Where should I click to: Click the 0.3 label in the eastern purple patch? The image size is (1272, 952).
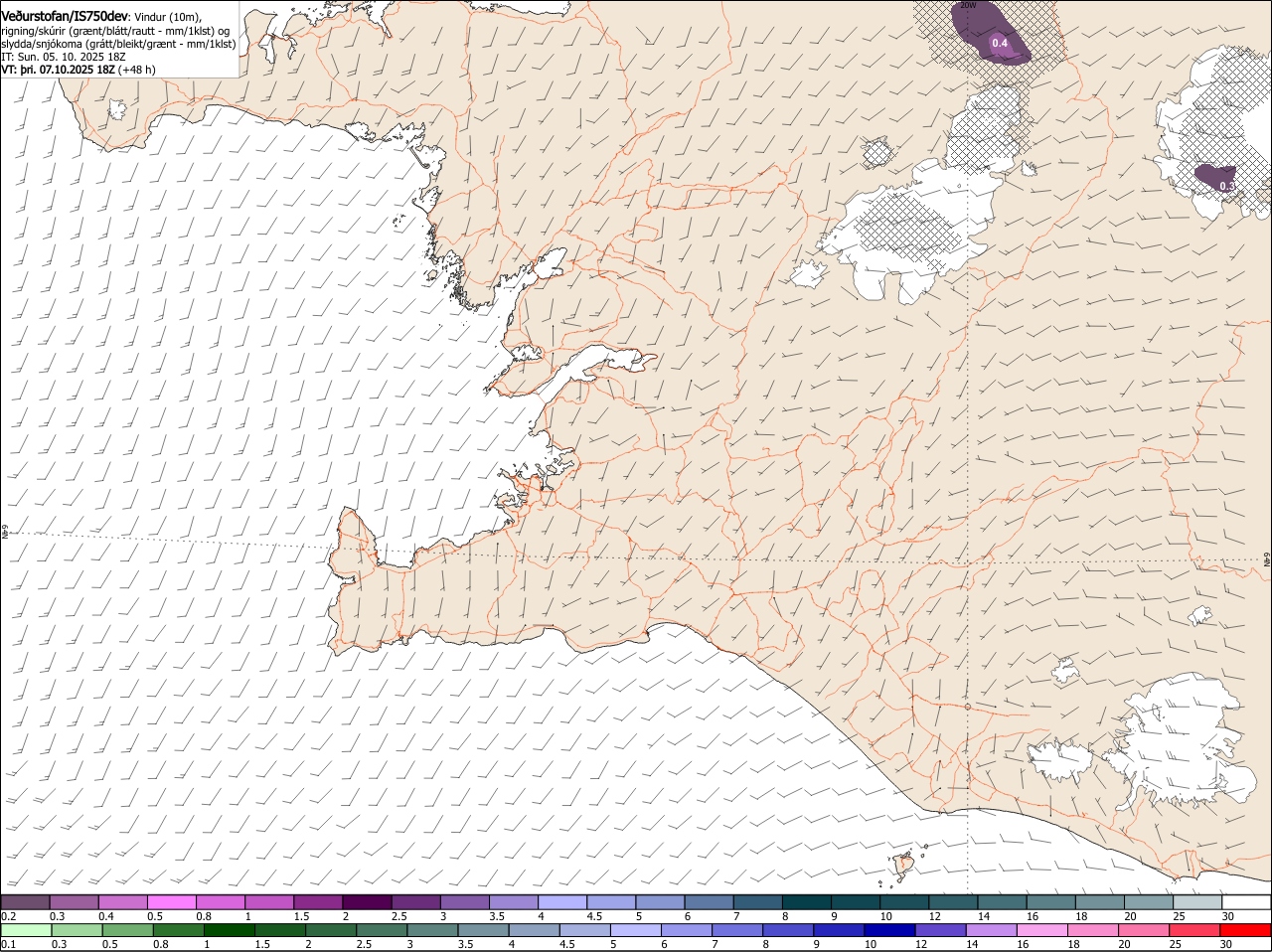point(1227,186)
